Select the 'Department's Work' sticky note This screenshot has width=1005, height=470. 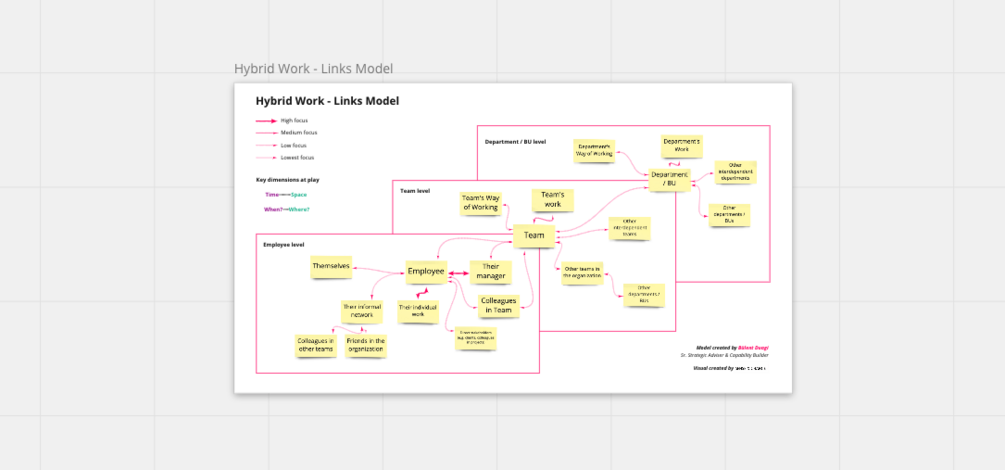coord(682,146)
